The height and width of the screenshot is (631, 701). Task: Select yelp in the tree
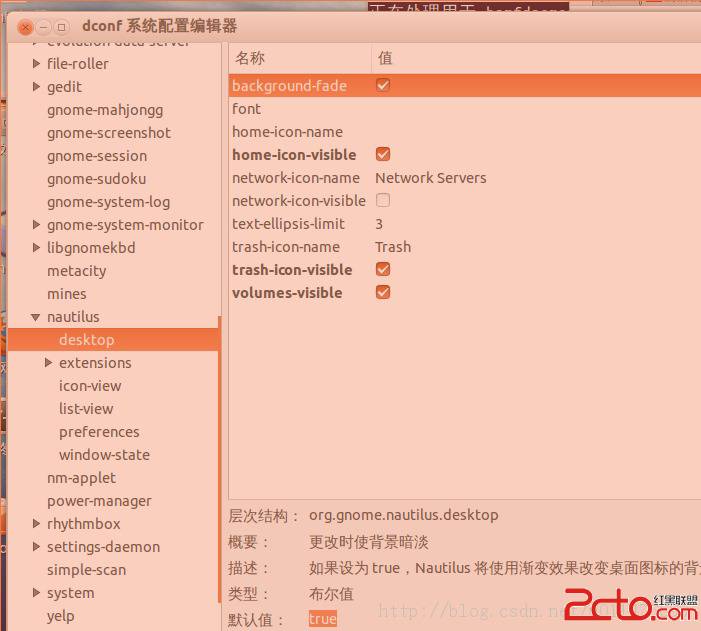tap(60, 616)
